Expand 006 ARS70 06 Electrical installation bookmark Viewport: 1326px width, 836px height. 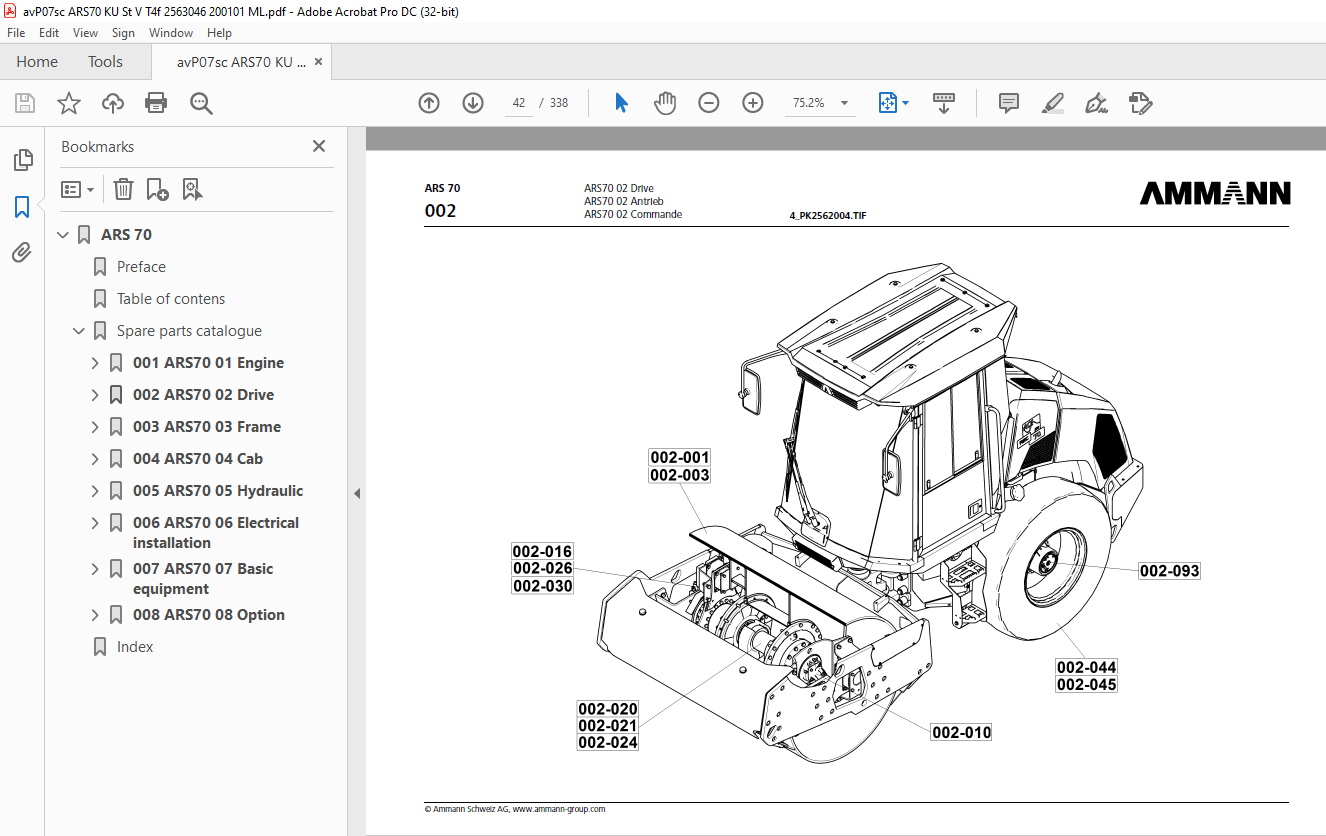click(95, 523)
